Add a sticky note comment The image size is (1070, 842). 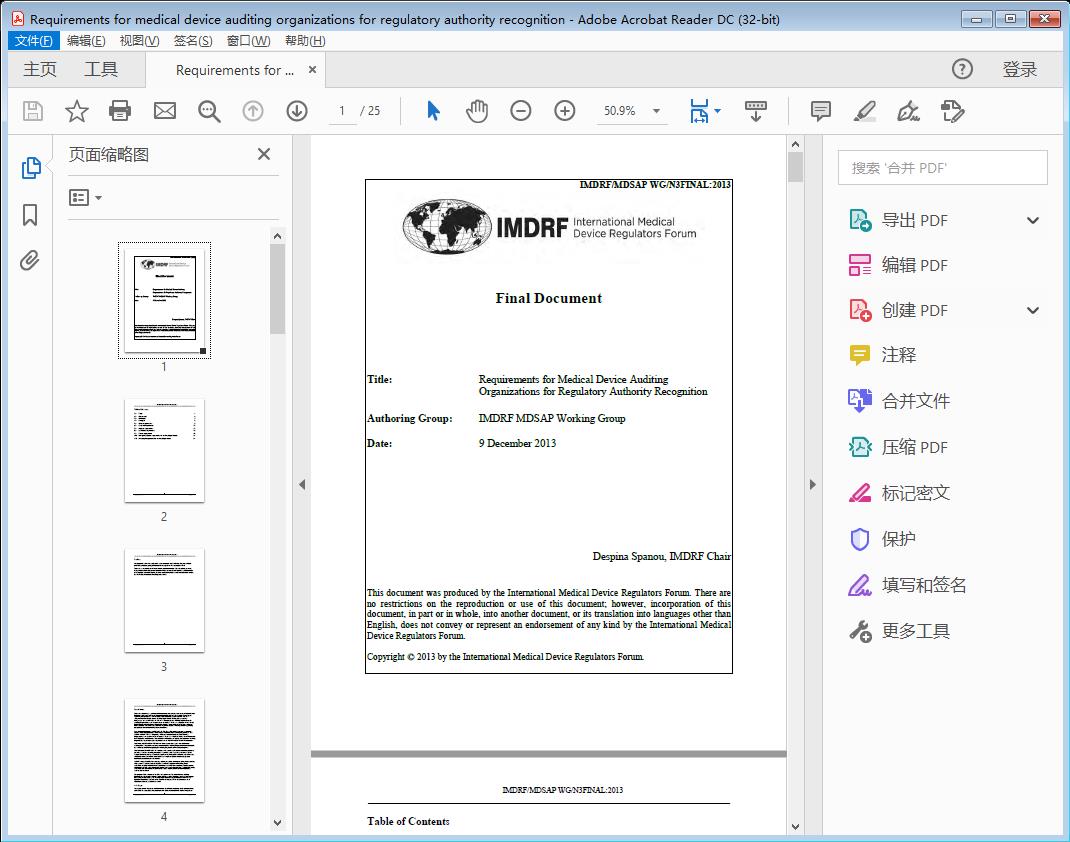819,111
